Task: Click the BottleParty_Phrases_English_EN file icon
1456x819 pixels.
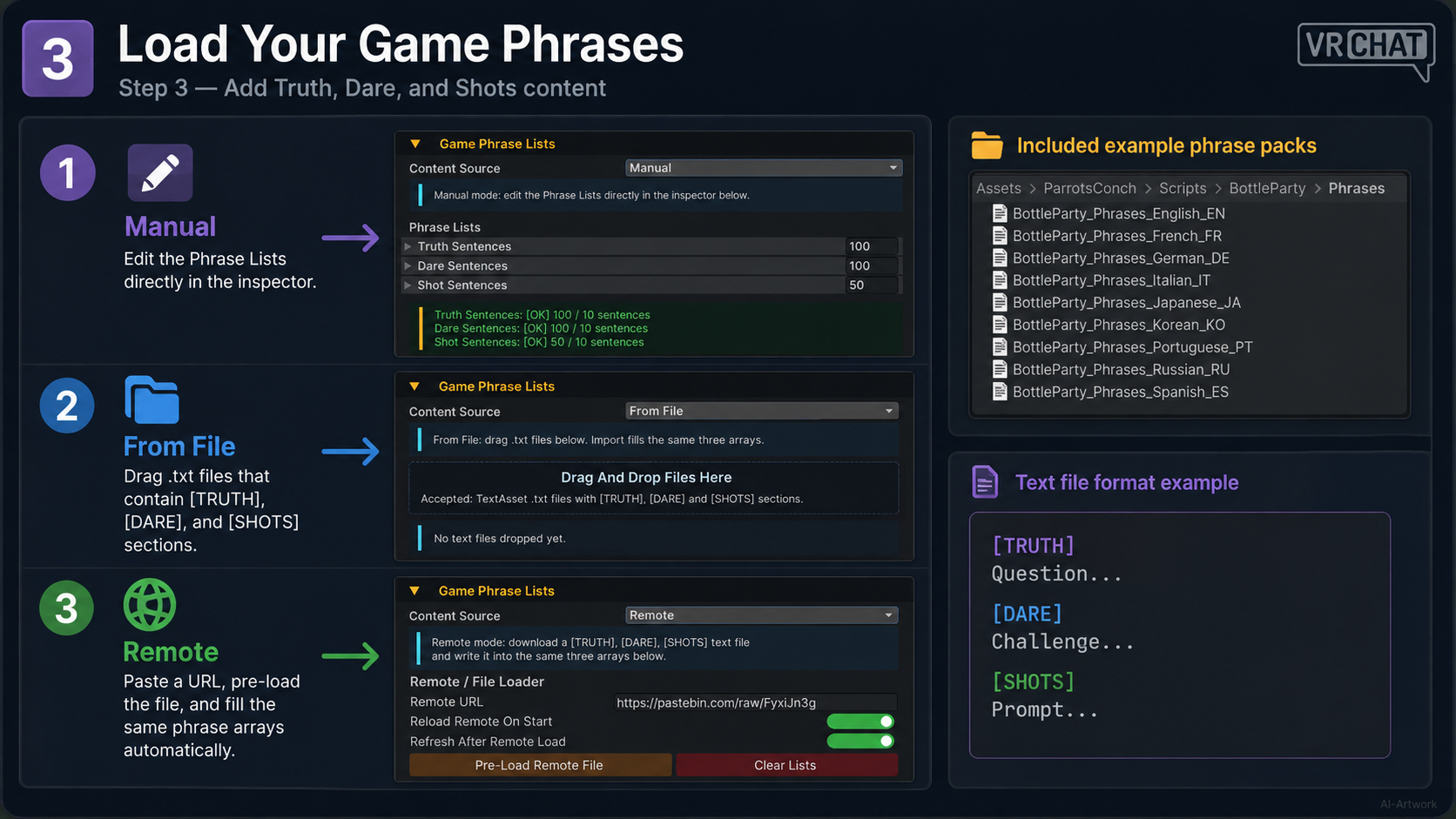Action: click(x=1000, y=213)
